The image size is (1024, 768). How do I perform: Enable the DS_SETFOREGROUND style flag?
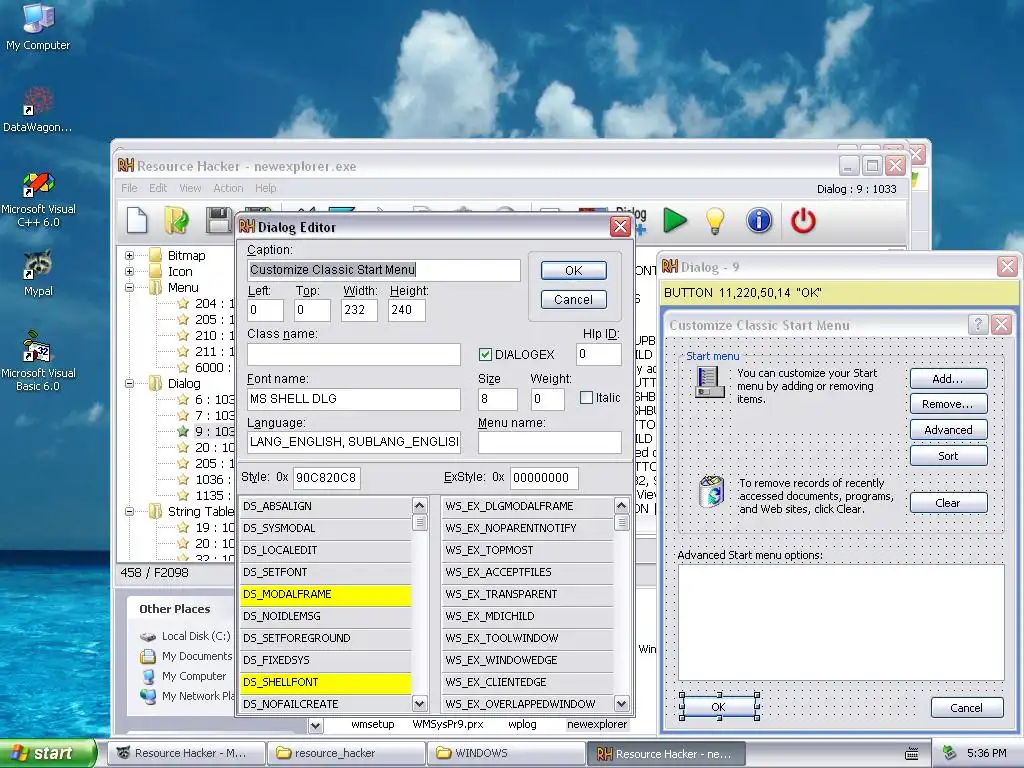tap(326, 638)
